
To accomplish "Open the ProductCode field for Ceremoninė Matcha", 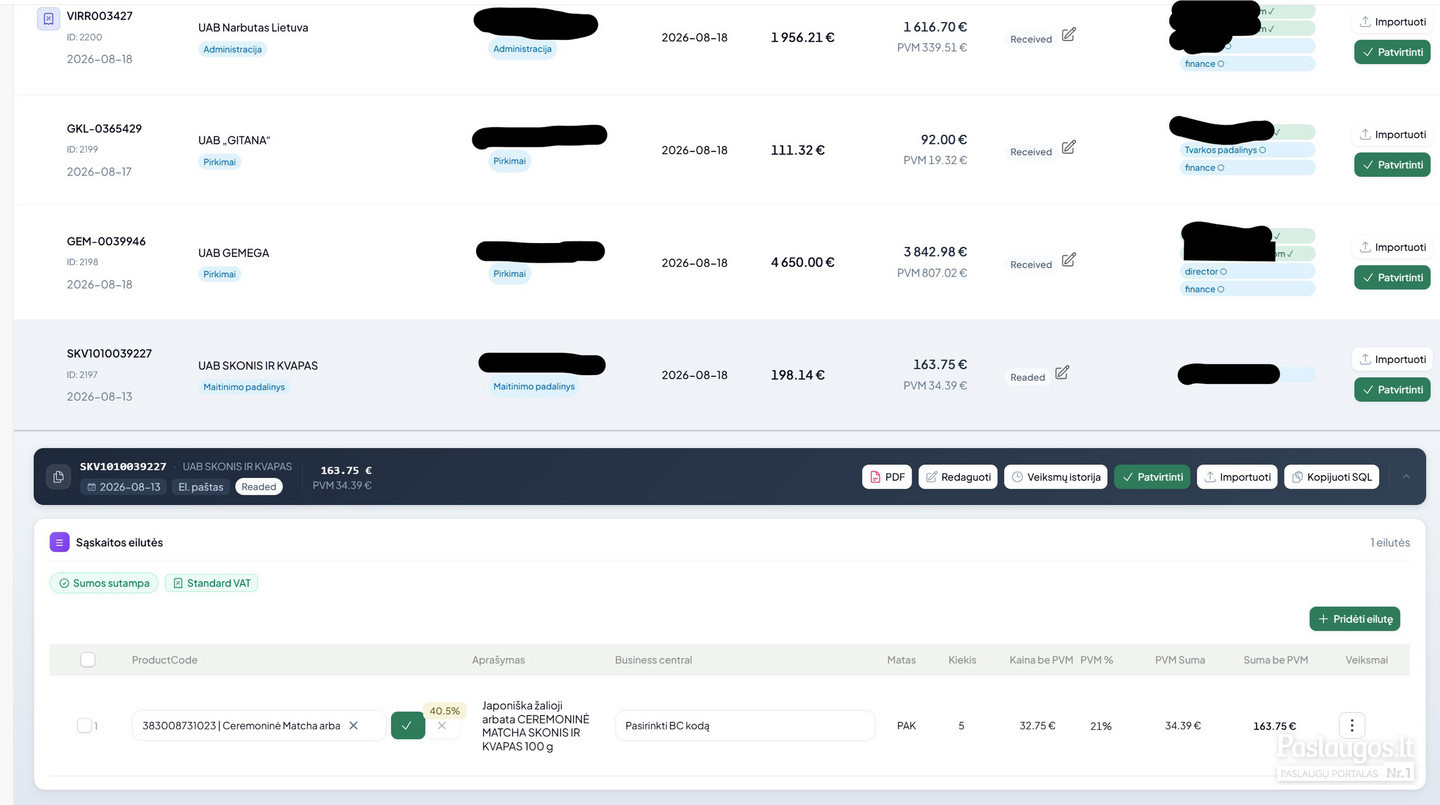I will [x=258, y=726].
